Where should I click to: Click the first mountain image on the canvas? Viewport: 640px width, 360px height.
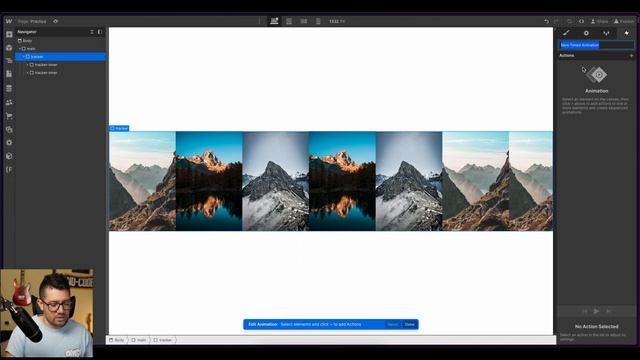pyautogui.click(x=142, y=181)
